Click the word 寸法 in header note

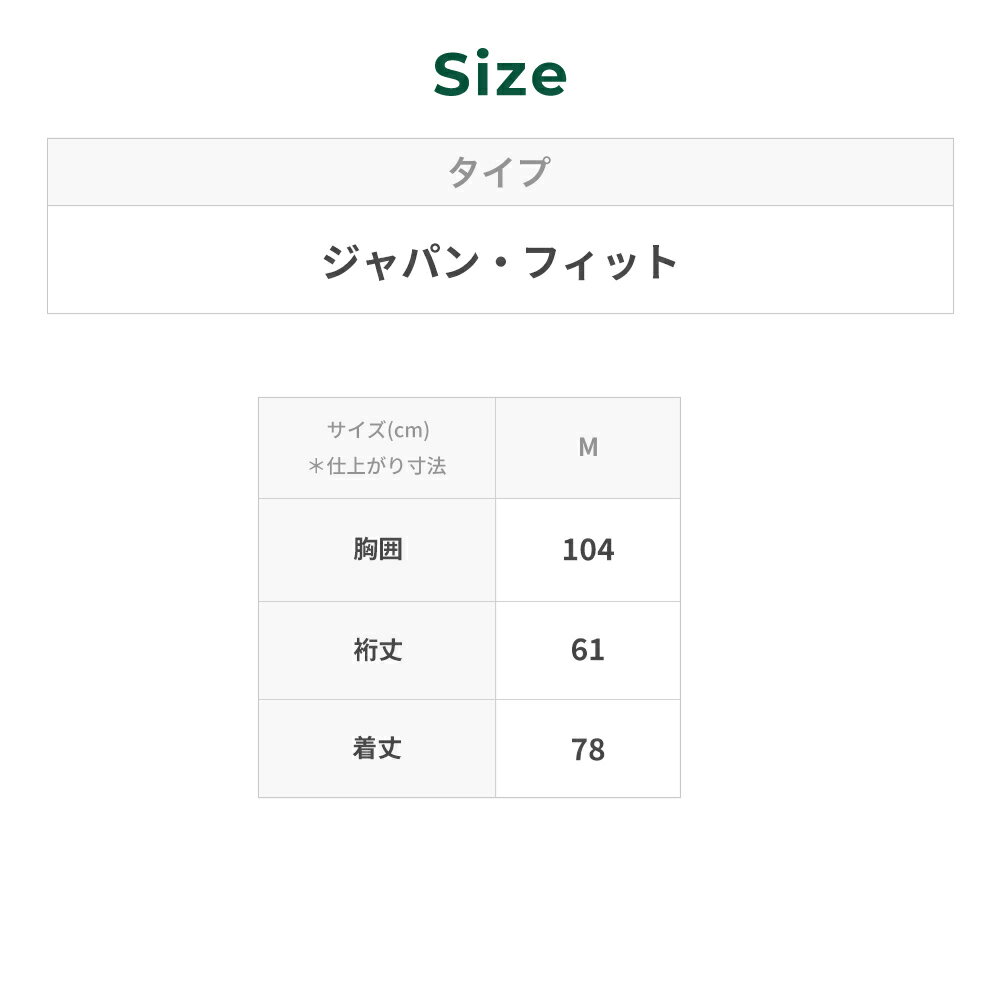pyautogui.click(x=423, y=466)
